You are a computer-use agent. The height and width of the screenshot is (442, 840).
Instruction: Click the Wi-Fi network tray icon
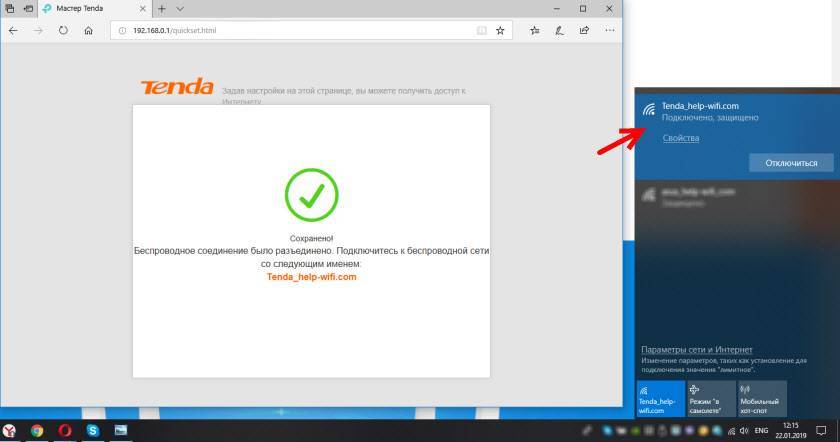[732, 431]
